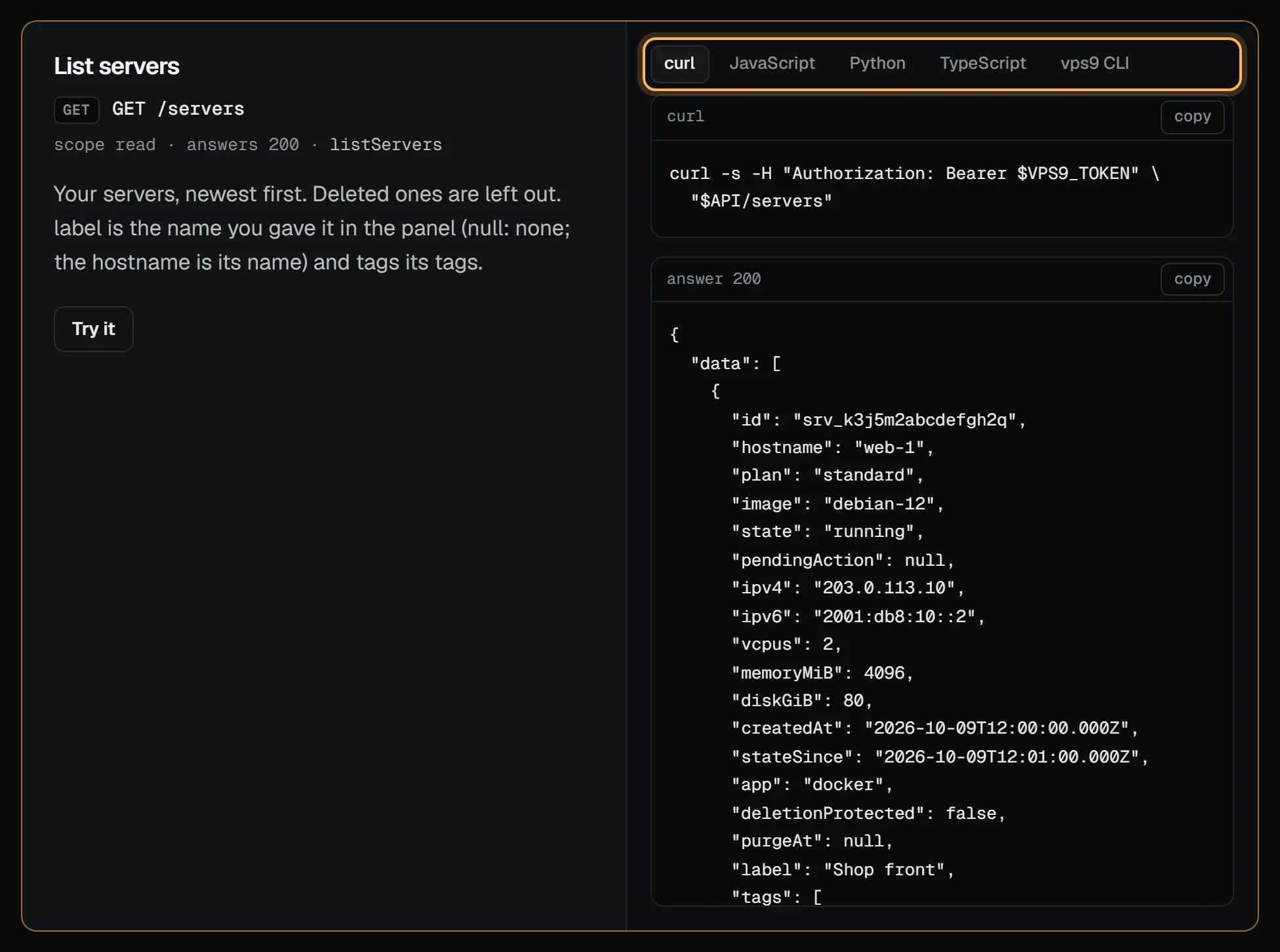
Task: Click the "image": "debian-12" line
Action: [x=838, y=504]
